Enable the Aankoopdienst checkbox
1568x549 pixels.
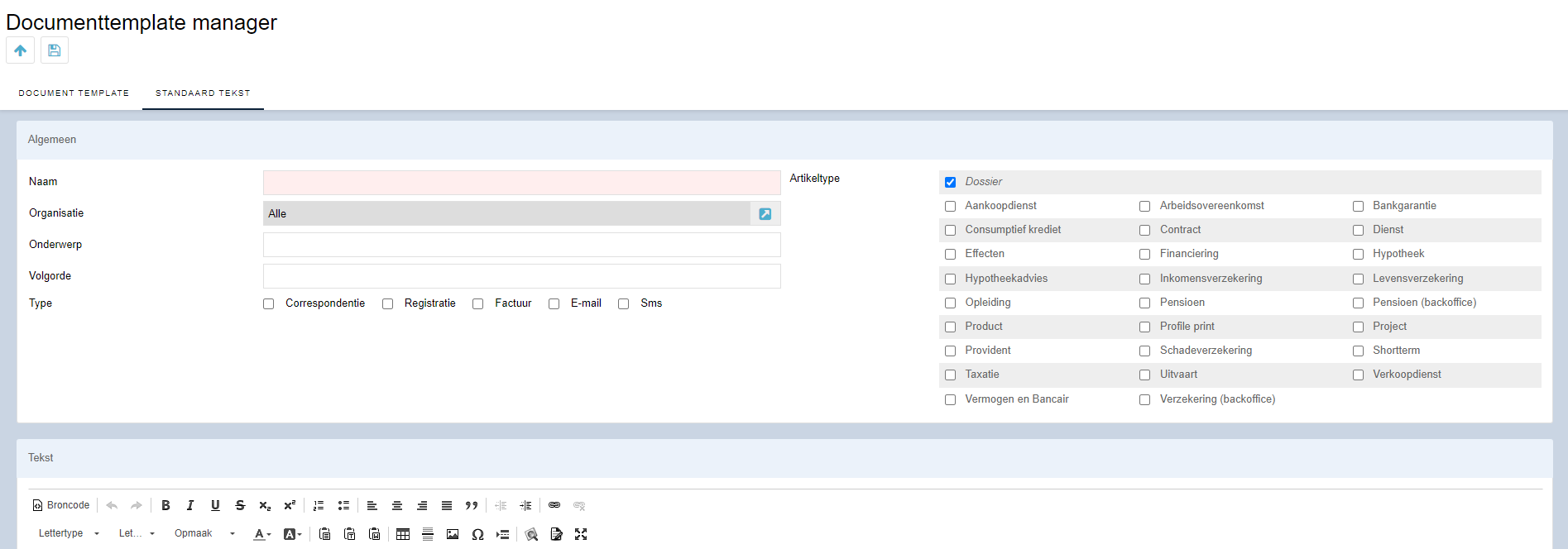coord(951,207)
